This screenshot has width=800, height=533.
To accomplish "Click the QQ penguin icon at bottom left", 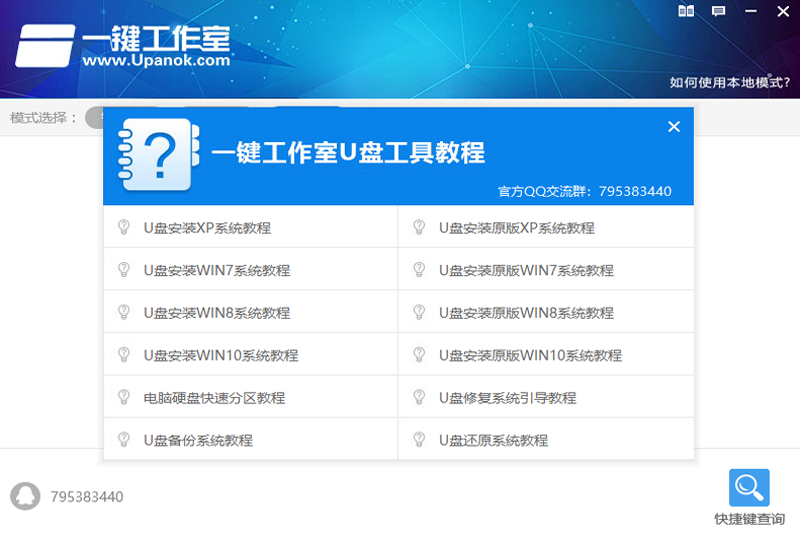I will coord(25,496).
